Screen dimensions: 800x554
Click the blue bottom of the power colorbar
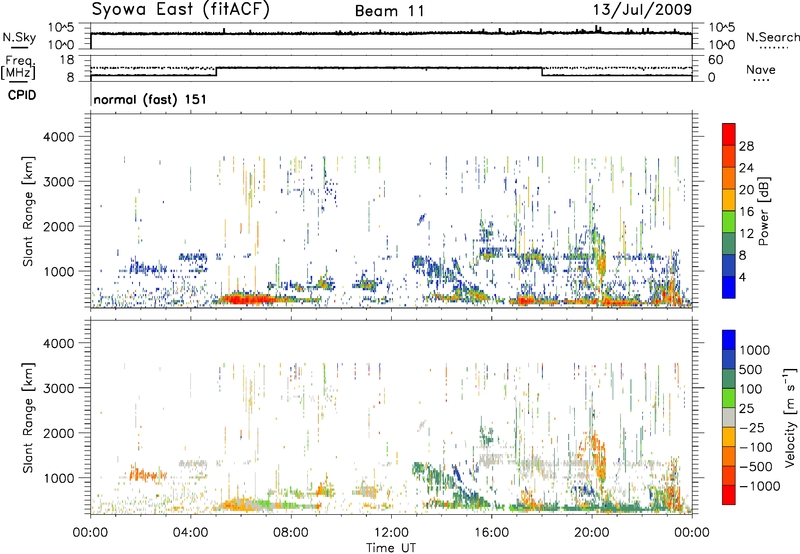click(x=729, y=287)
